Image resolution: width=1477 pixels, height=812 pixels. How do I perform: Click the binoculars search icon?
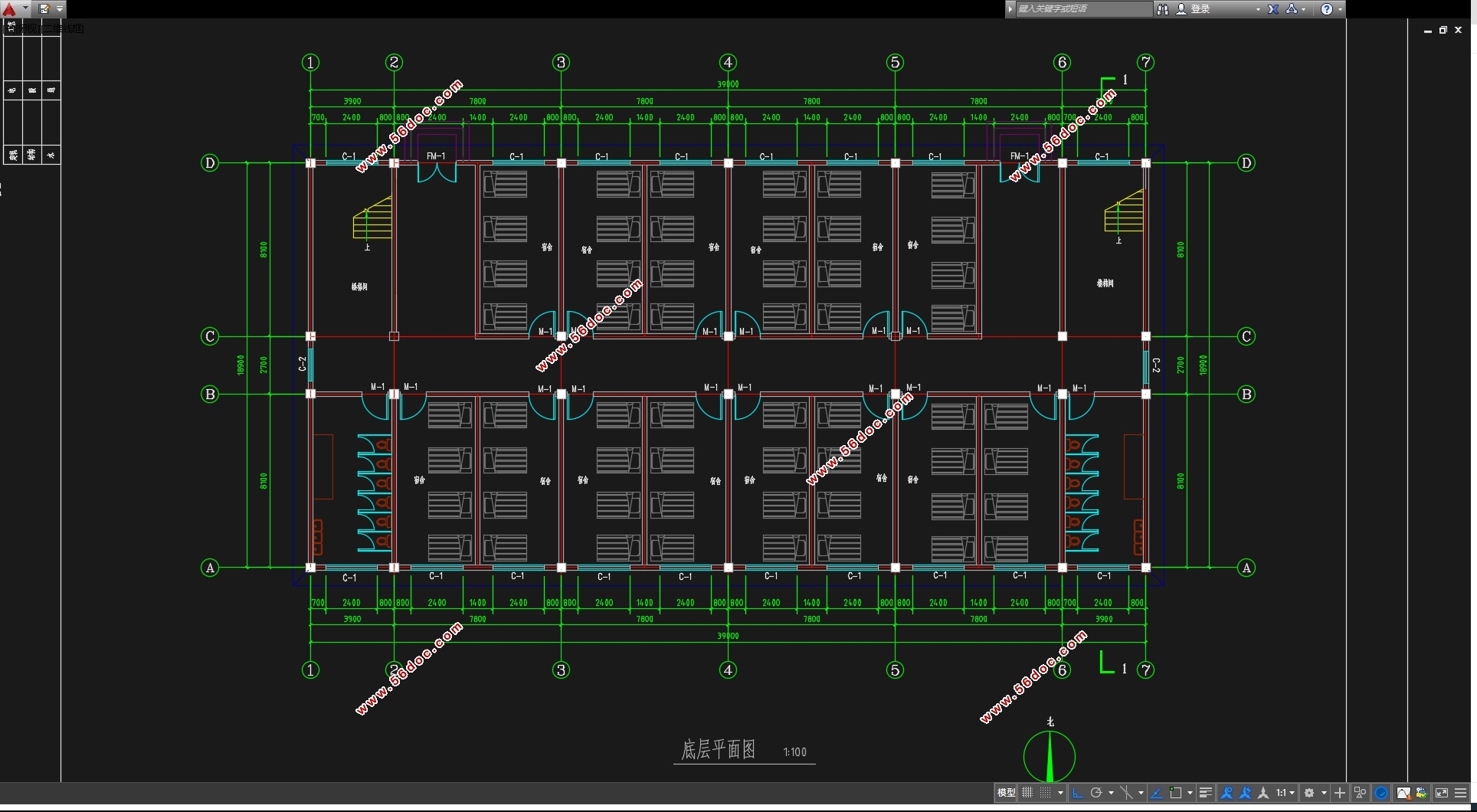(1163, 9)
